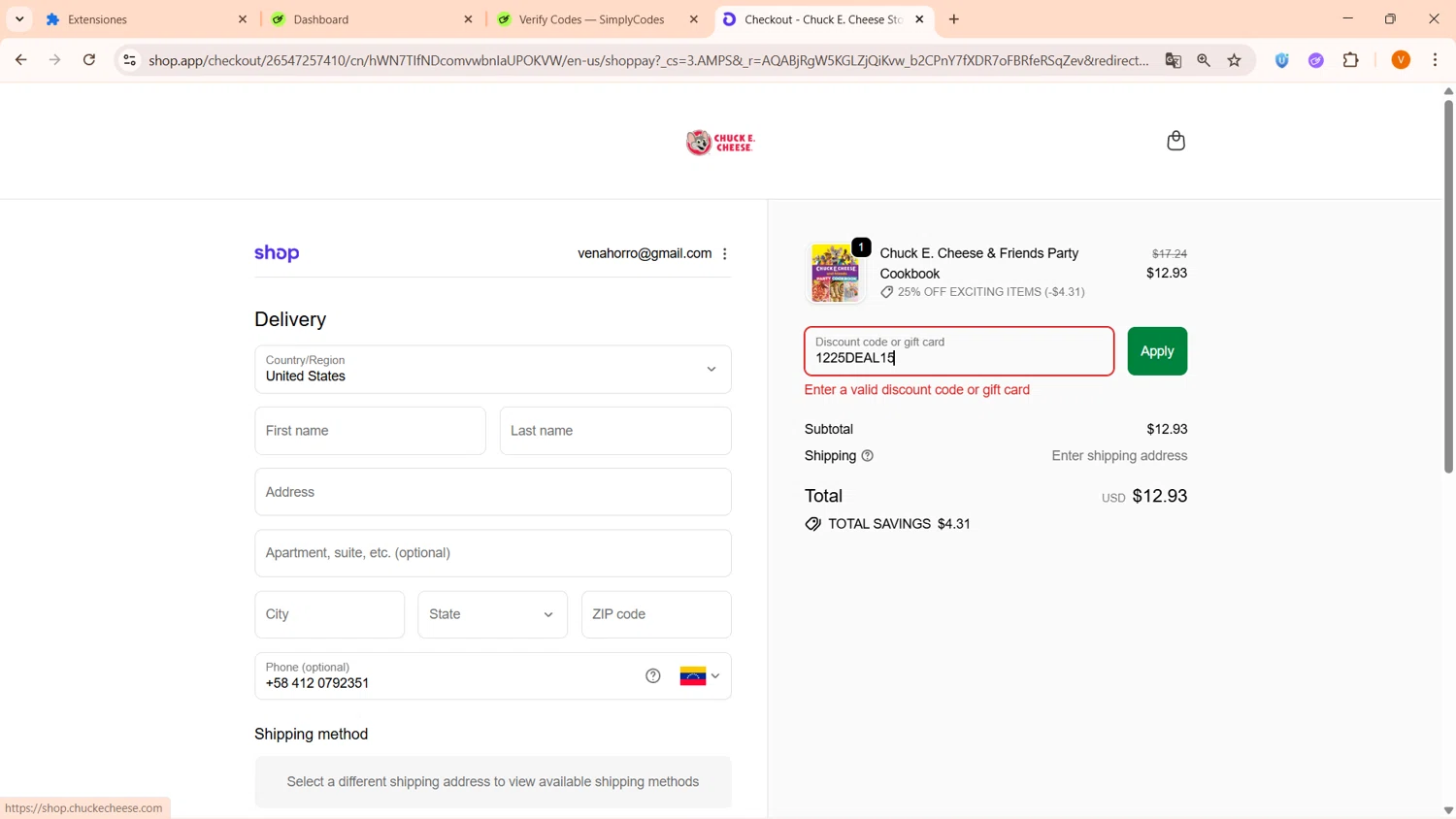Focus the First name field
Viewport: 1456px width, 819px height.
(x=370, y=431)
